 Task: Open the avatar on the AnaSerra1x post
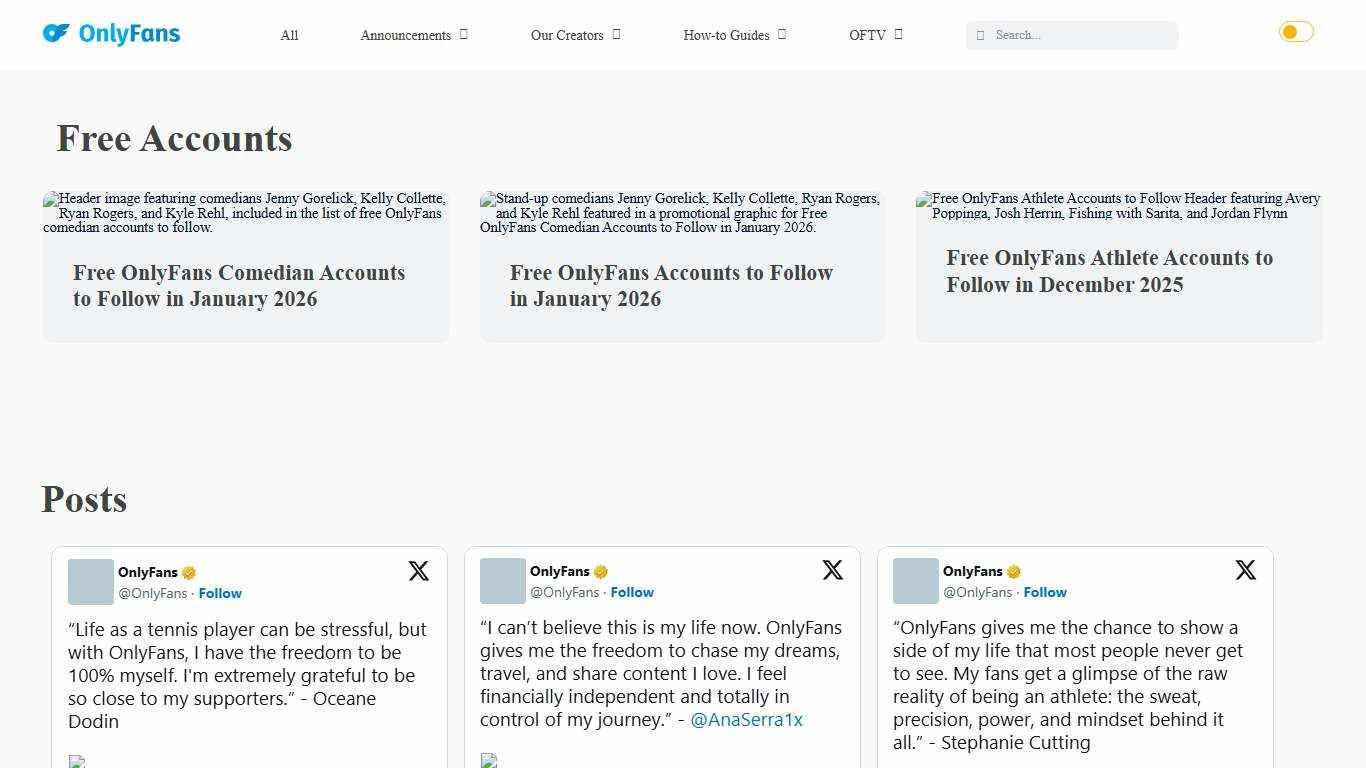503,581
